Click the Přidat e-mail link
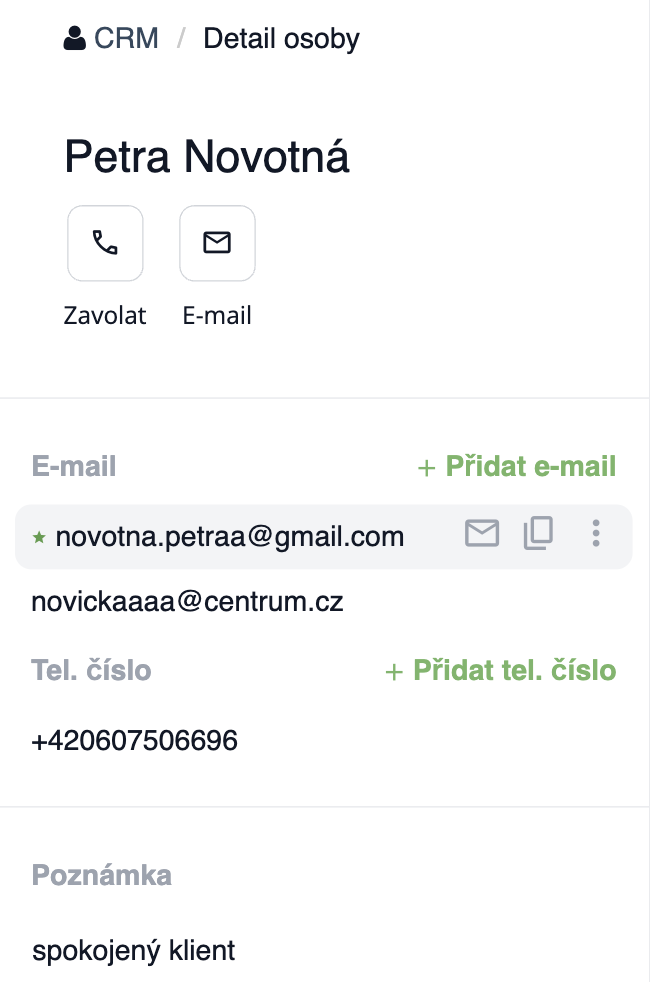The height and width of the screenshot is (982, 650). tap(530, 466)
